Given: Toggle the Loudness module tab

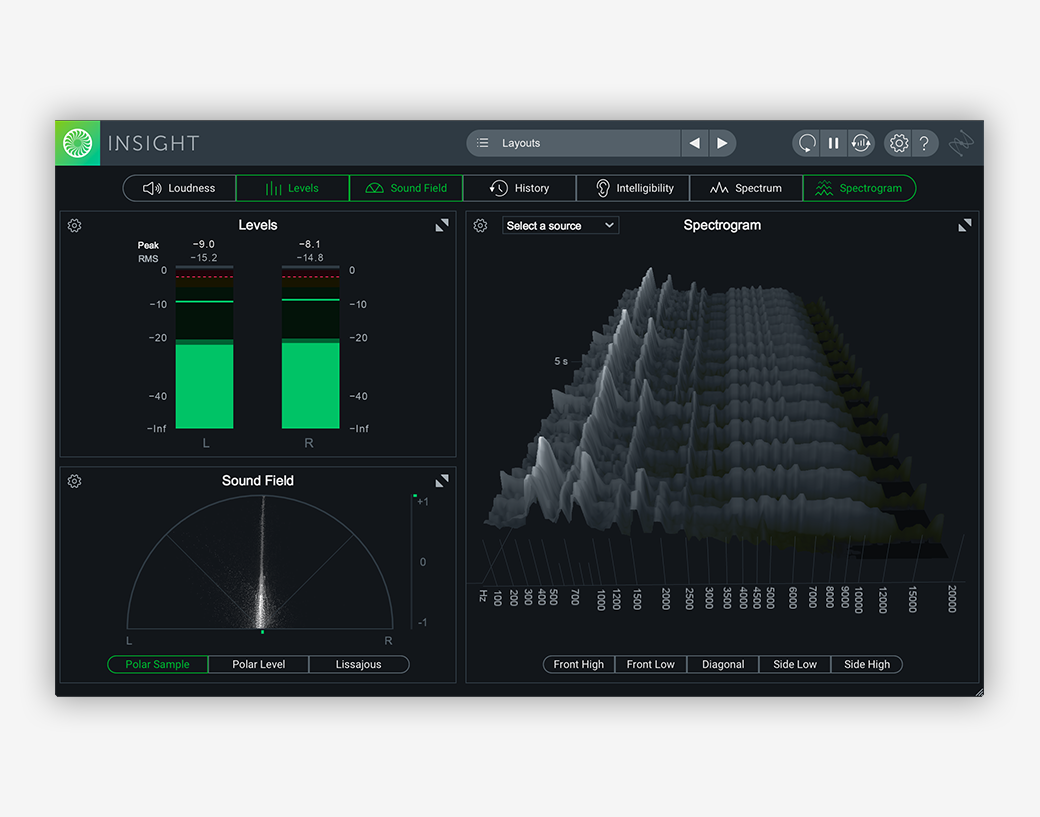Looking at the screenshot, I should (179, 188).
